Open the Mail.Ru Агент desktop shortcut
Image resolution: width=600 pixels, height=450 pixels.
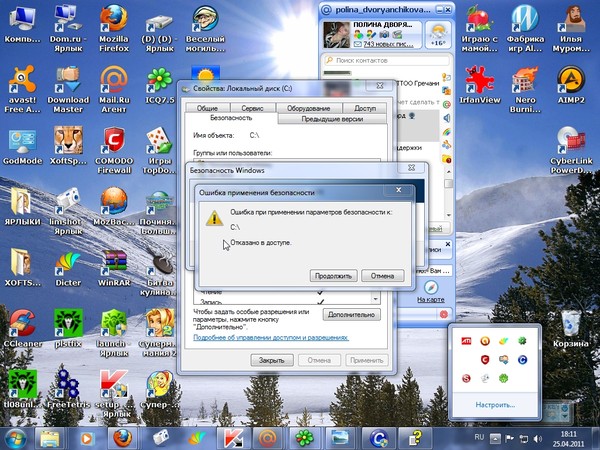point(114,90)
